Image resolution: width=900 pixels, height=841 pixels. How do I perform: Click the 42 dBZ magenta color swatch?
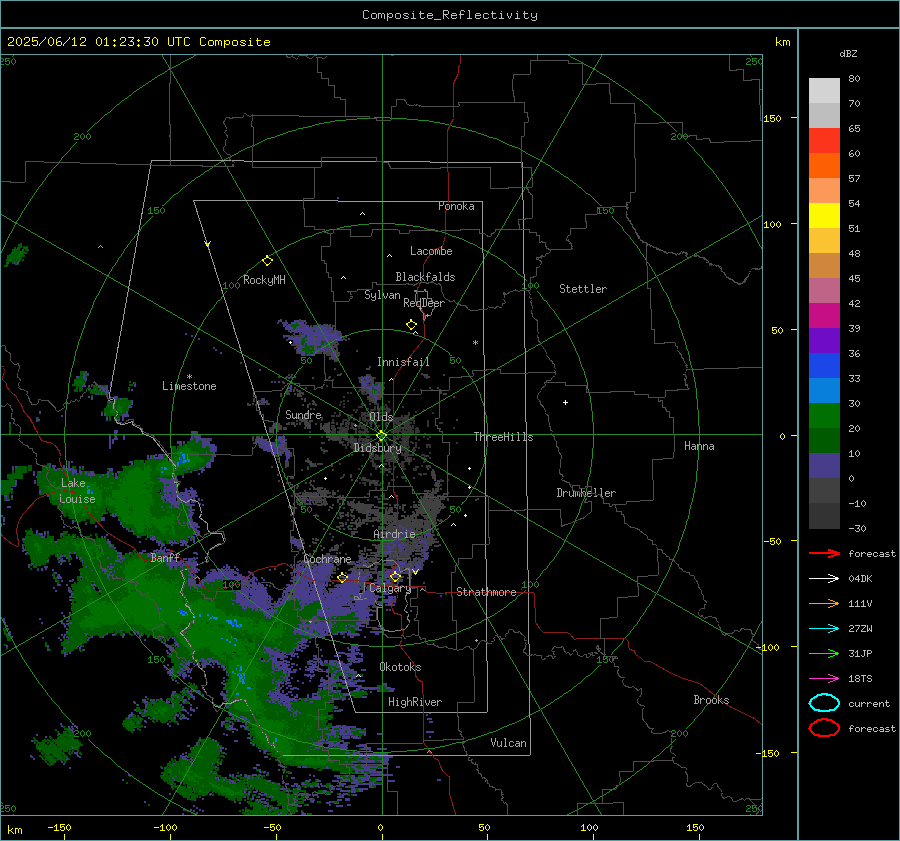[824, 316]
